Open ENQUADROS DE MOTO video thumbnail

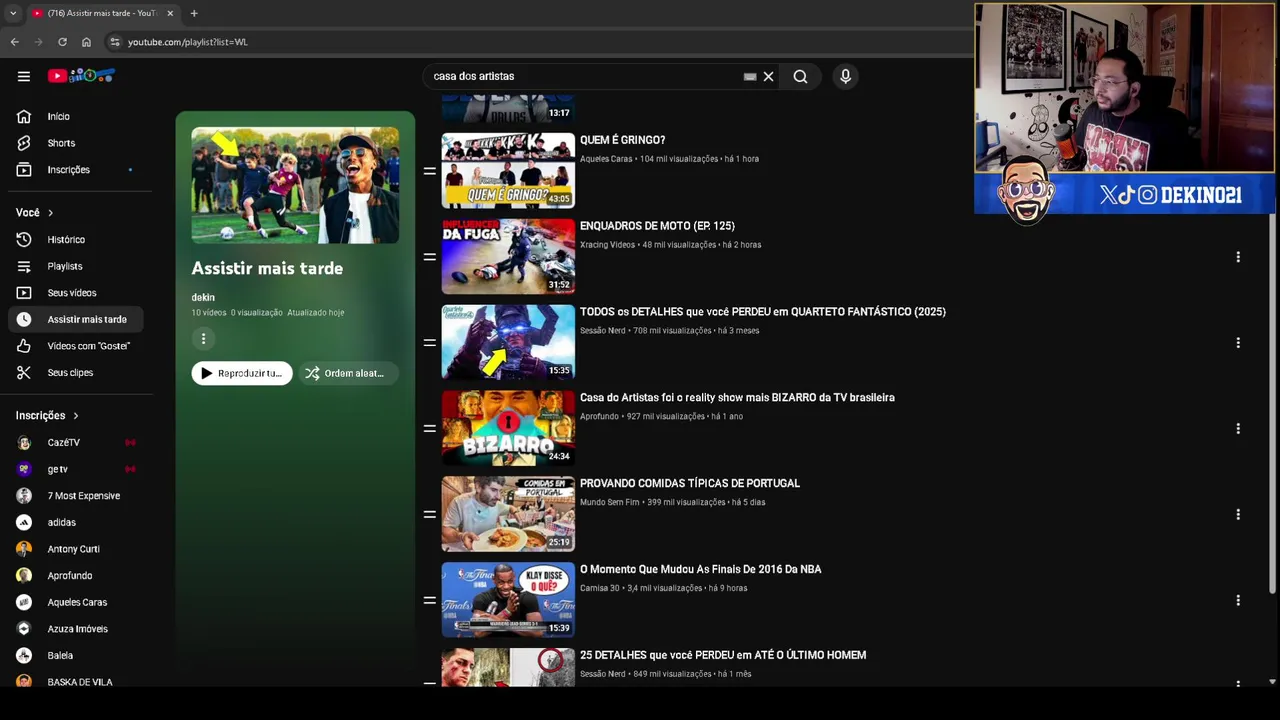tap(508, 256)
